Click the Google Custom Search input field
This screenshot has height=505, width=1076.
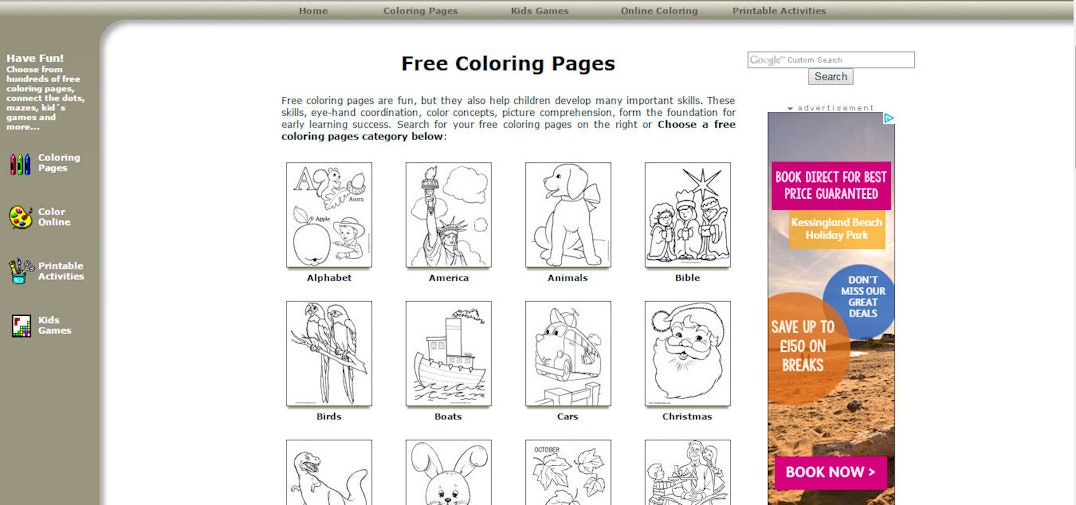pos(830,60)
